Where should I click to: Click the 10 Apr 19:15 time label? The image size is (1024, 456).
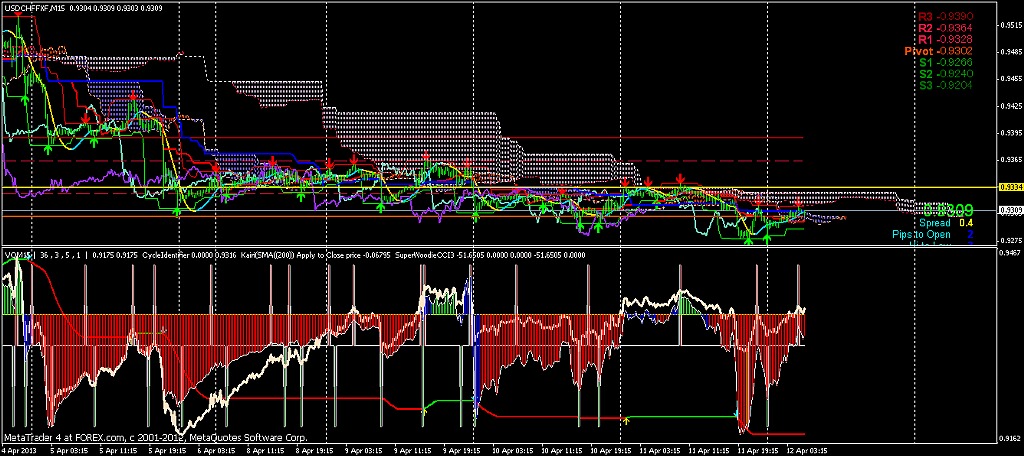tap(611, 449)
